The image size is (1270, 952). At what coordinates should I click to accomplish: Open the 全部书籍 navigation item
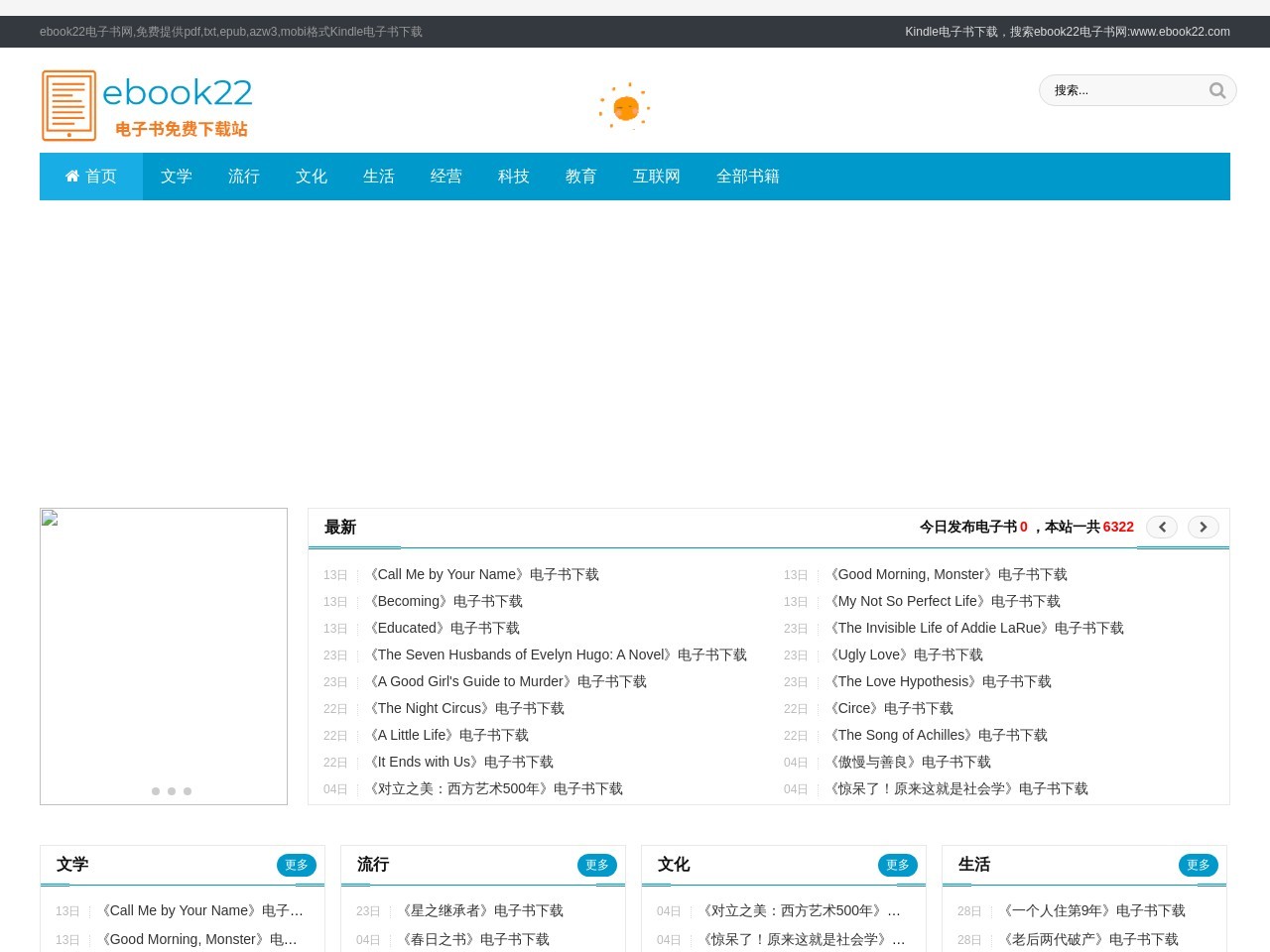tap(748, 177)
